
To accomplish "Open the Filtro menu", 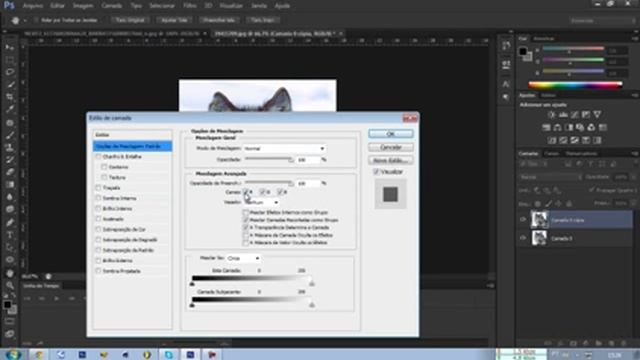I will [190, 6].
